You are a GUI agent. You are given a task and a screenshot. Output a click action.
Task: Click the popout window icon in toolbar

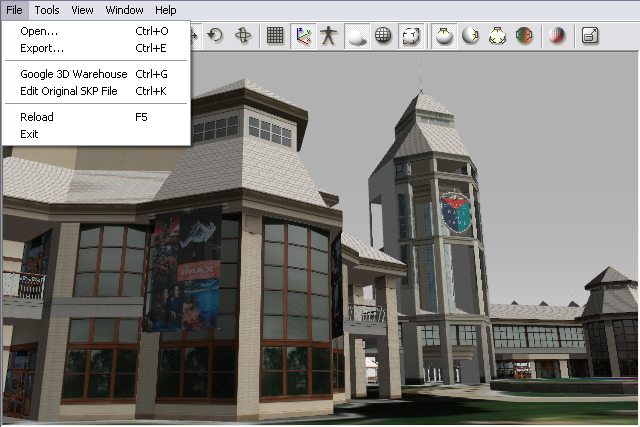point(590,36)
